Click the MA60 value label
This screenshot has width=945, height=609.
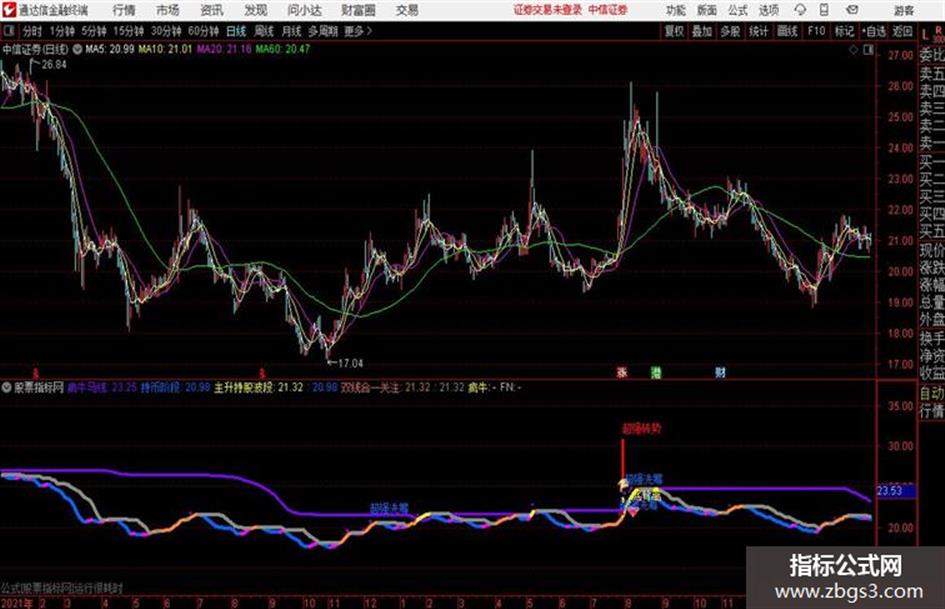[283, 49]
